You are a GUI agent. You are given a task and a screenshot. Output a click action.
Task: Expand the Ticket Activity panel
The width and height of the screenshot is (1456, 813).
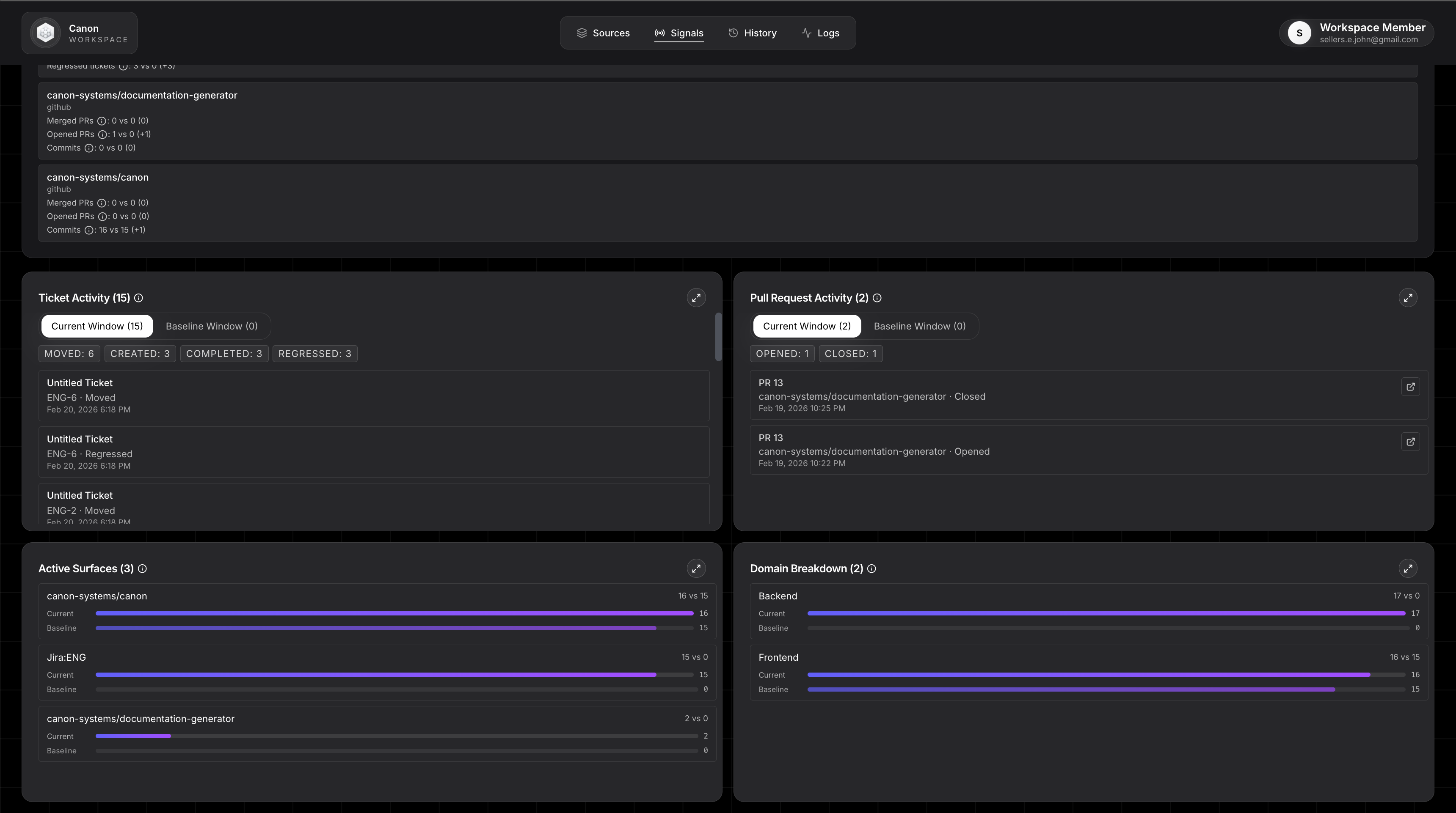[x=696, y=298]
